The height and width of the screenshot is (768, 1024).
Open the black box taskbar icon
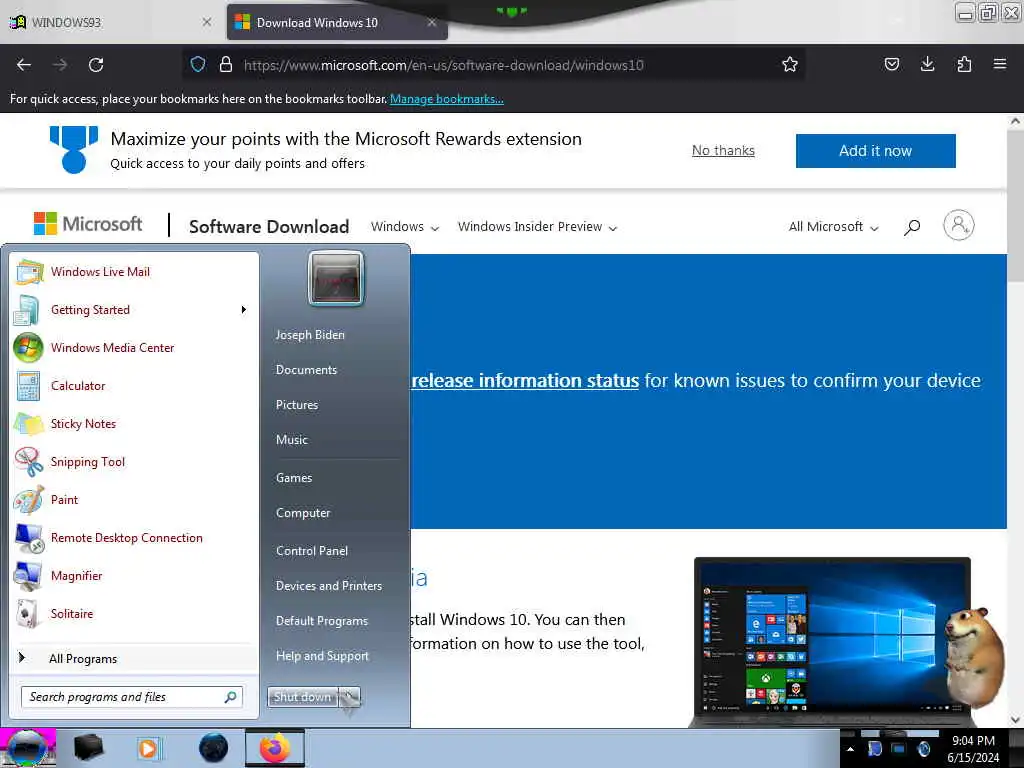coord(88,748)
